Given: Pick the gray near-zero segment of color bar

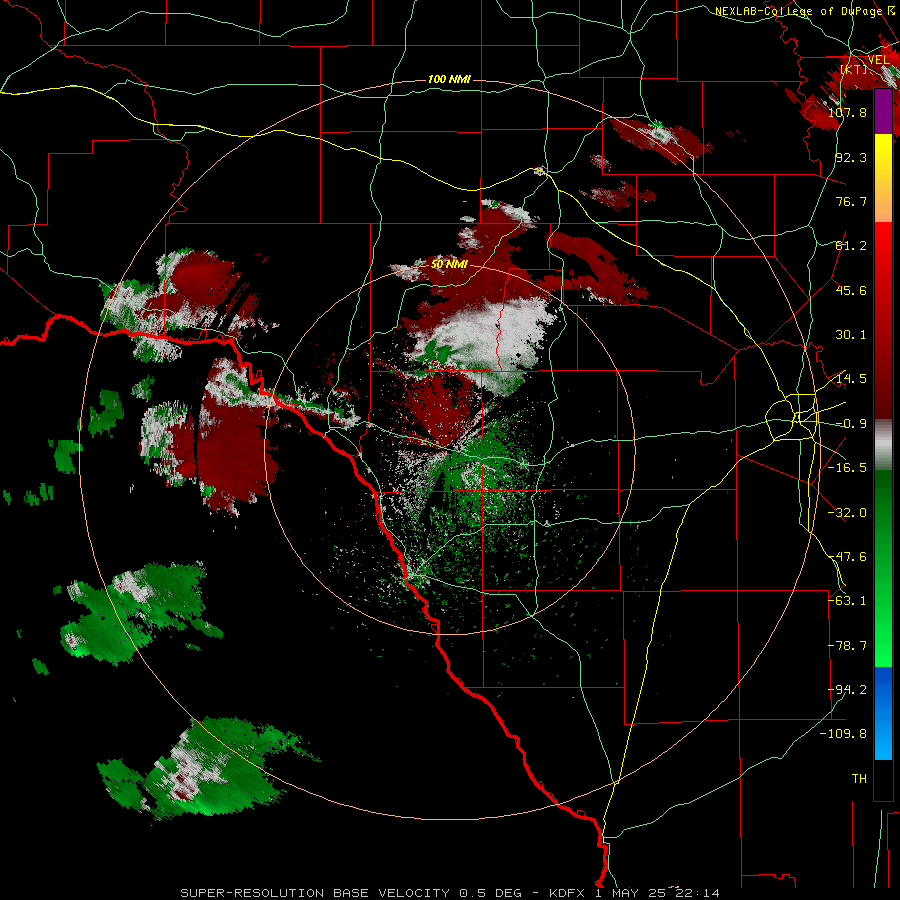Looking at the screenshot, I should point(883,445).
